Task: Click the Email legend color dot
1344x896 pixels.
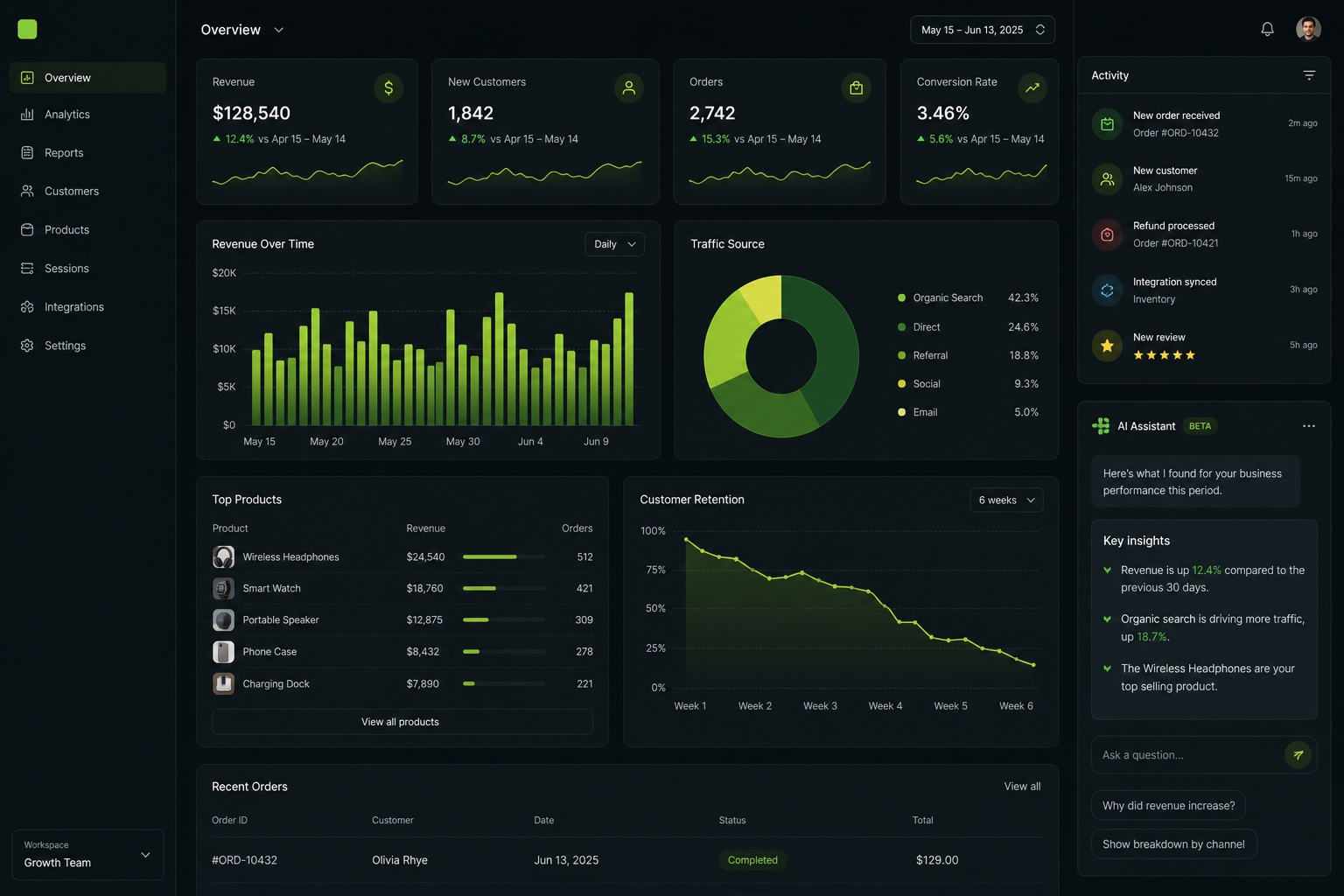Action: pos(901,412)
